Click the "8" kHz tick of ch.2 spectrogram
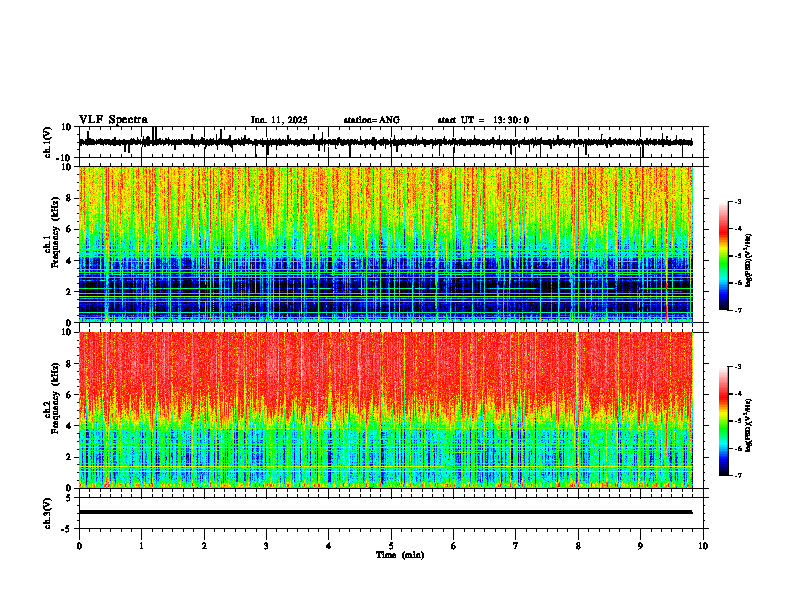 (69, 364)
